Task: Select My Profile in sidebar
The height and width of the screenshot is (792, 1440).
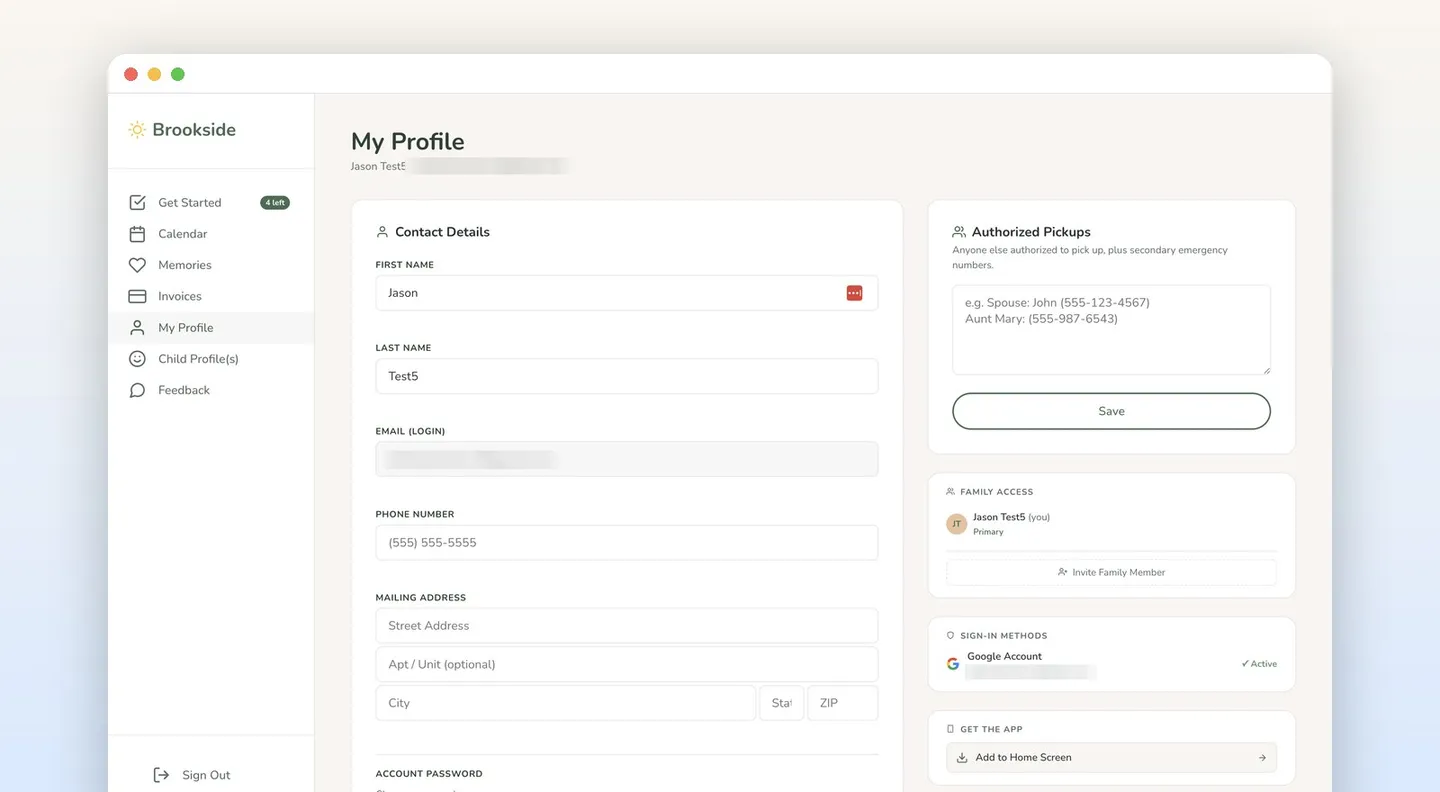Action: 211,328
